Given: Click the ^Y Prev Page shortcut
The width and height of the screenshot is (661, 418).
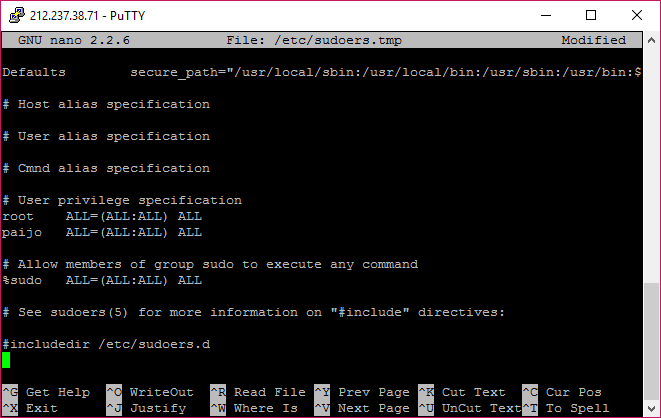Looking at the screenshot, I should (362, 392).
